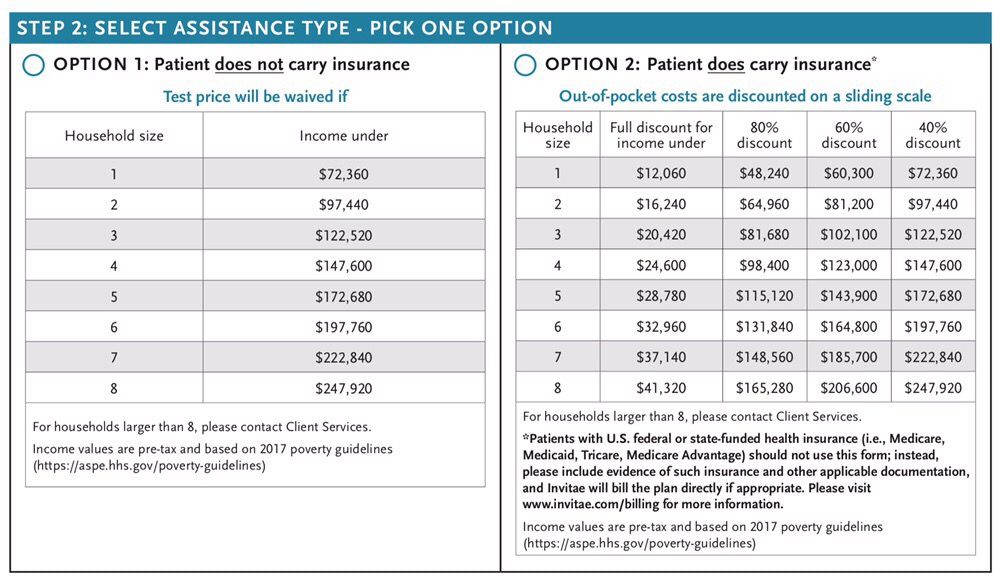Click the $12,060 full discount cell
This screenshot has height=584, width=1000.
[661, 174]
